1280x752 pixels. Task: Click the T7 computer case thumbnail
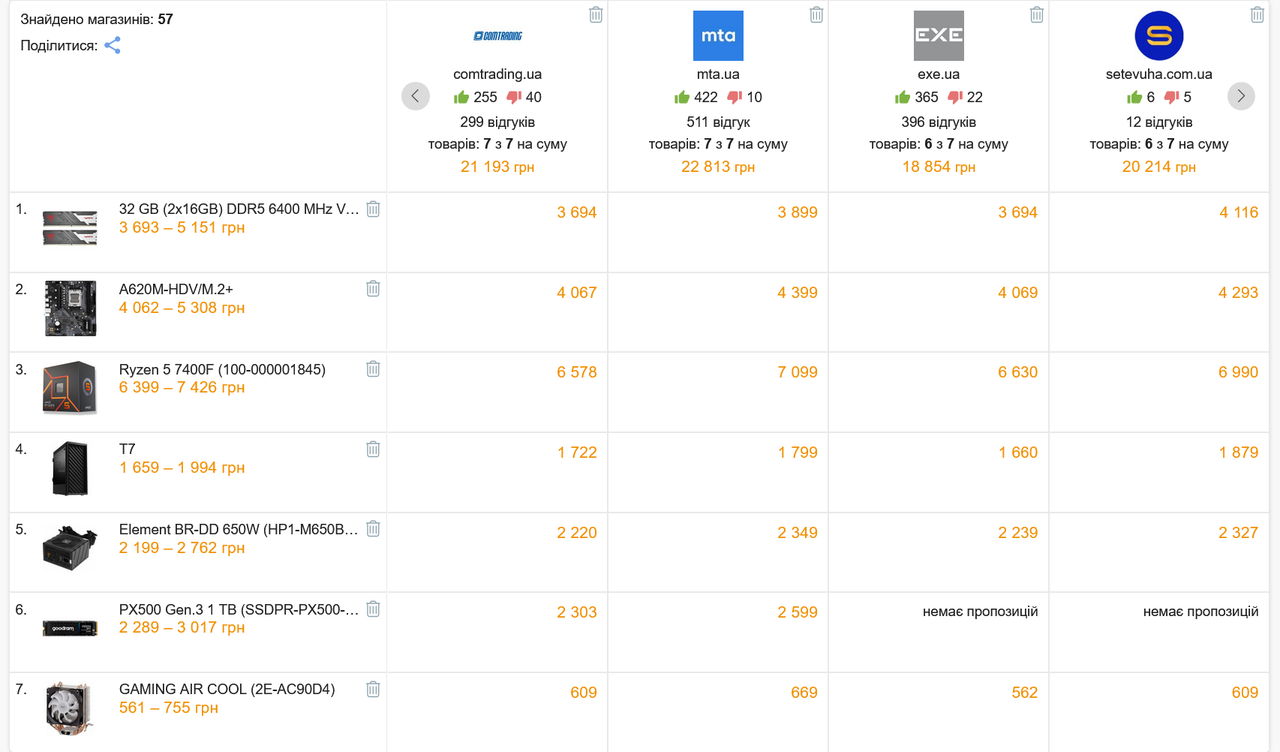click(71, 468)
